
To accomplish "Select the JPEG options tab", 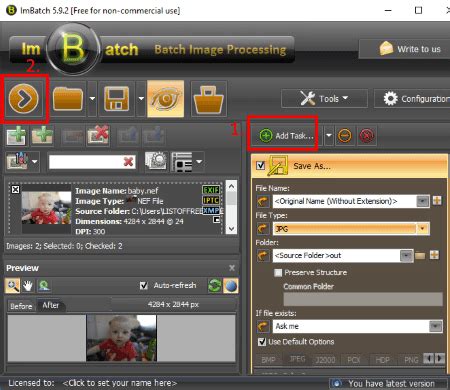I will click(297, 359).
